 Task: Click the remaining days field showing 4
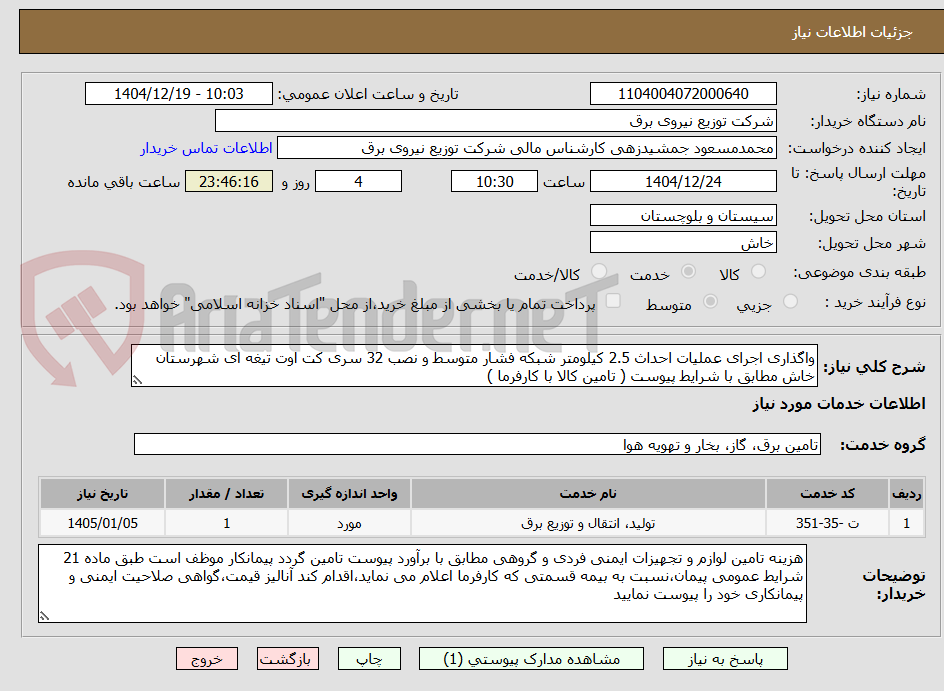(x=358, y=181)
